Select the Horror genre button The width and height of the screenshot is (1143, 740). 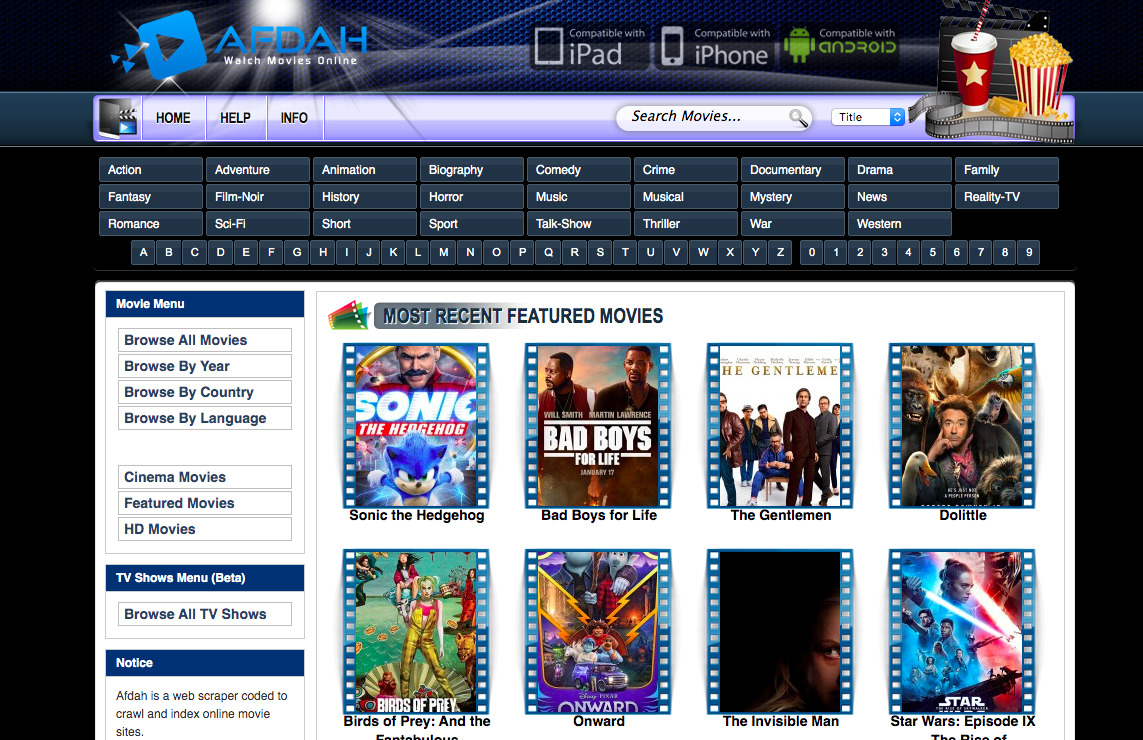point(472,197)
